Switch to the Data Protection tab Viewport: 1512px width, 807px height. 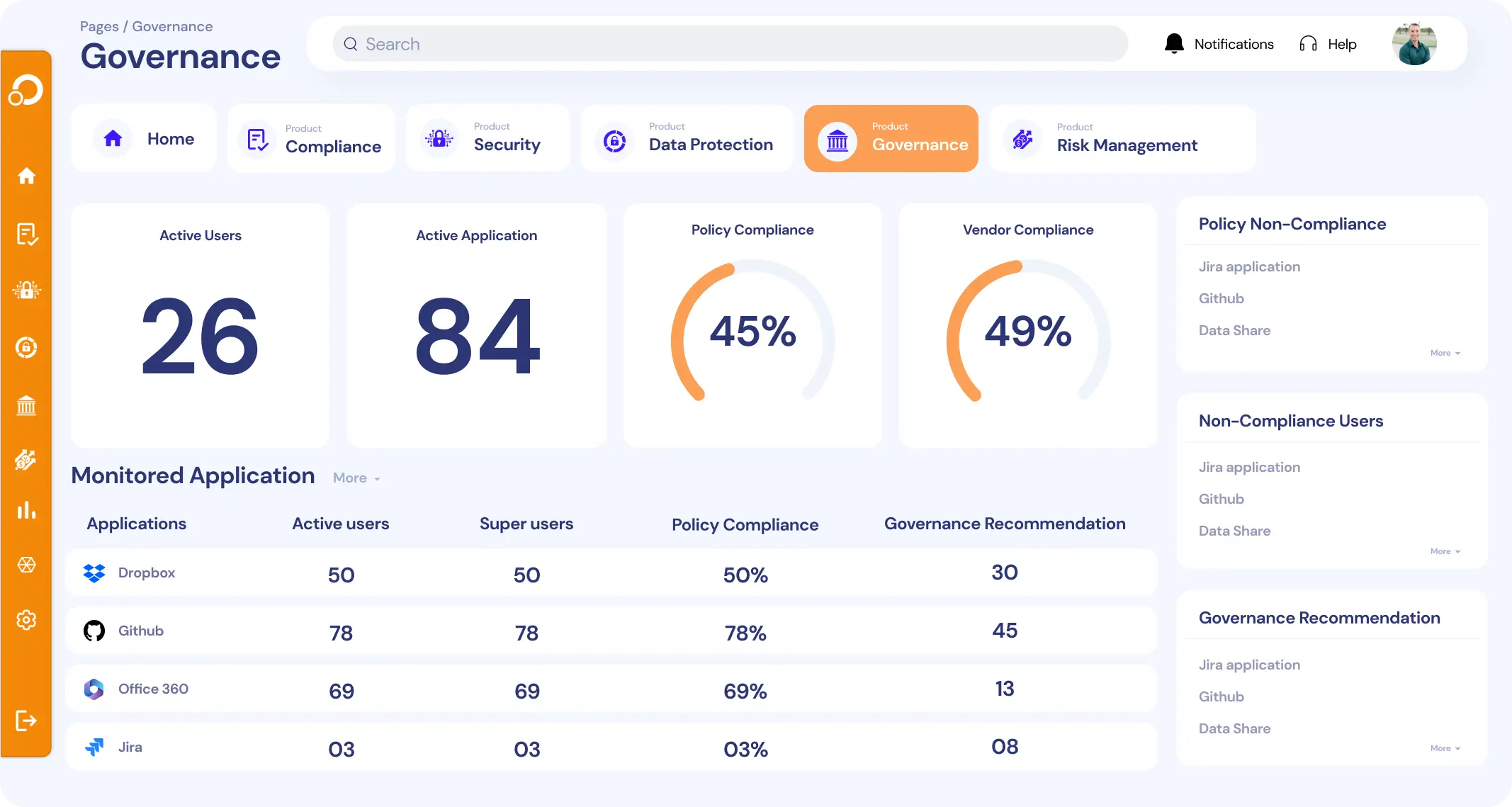[687, 138]
